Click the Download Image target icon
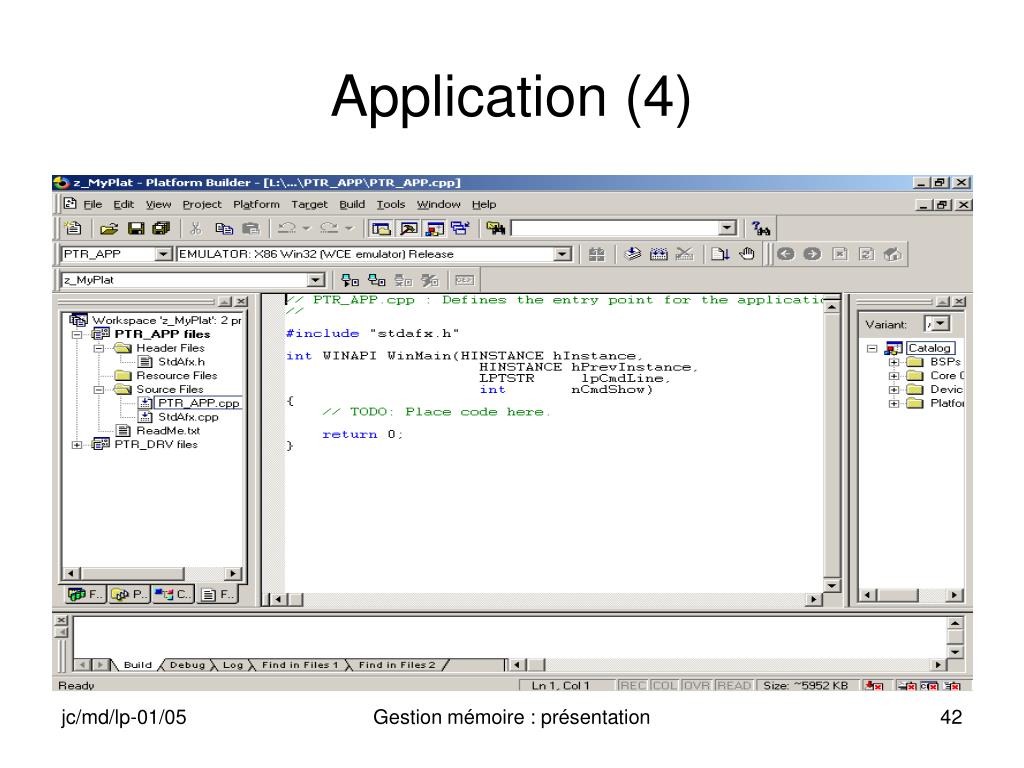 coord(350,280)
